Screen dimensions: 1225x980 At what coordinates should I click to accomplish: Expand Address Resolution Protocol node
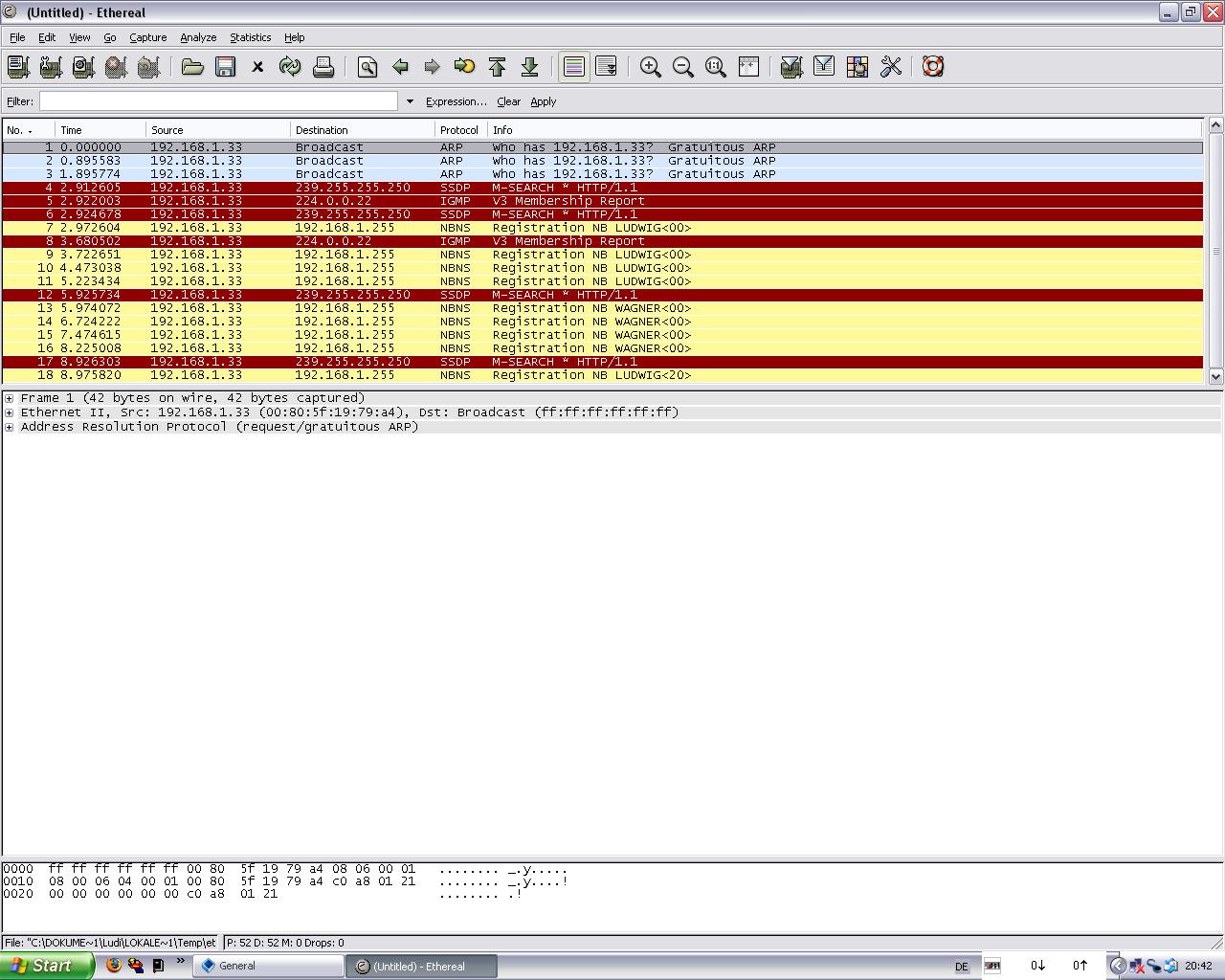(10, 427)
